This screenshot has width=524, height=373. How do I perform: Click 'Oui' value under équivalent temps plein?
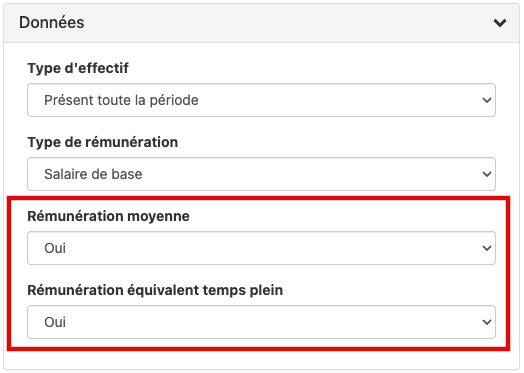click(x=55, y=322)
